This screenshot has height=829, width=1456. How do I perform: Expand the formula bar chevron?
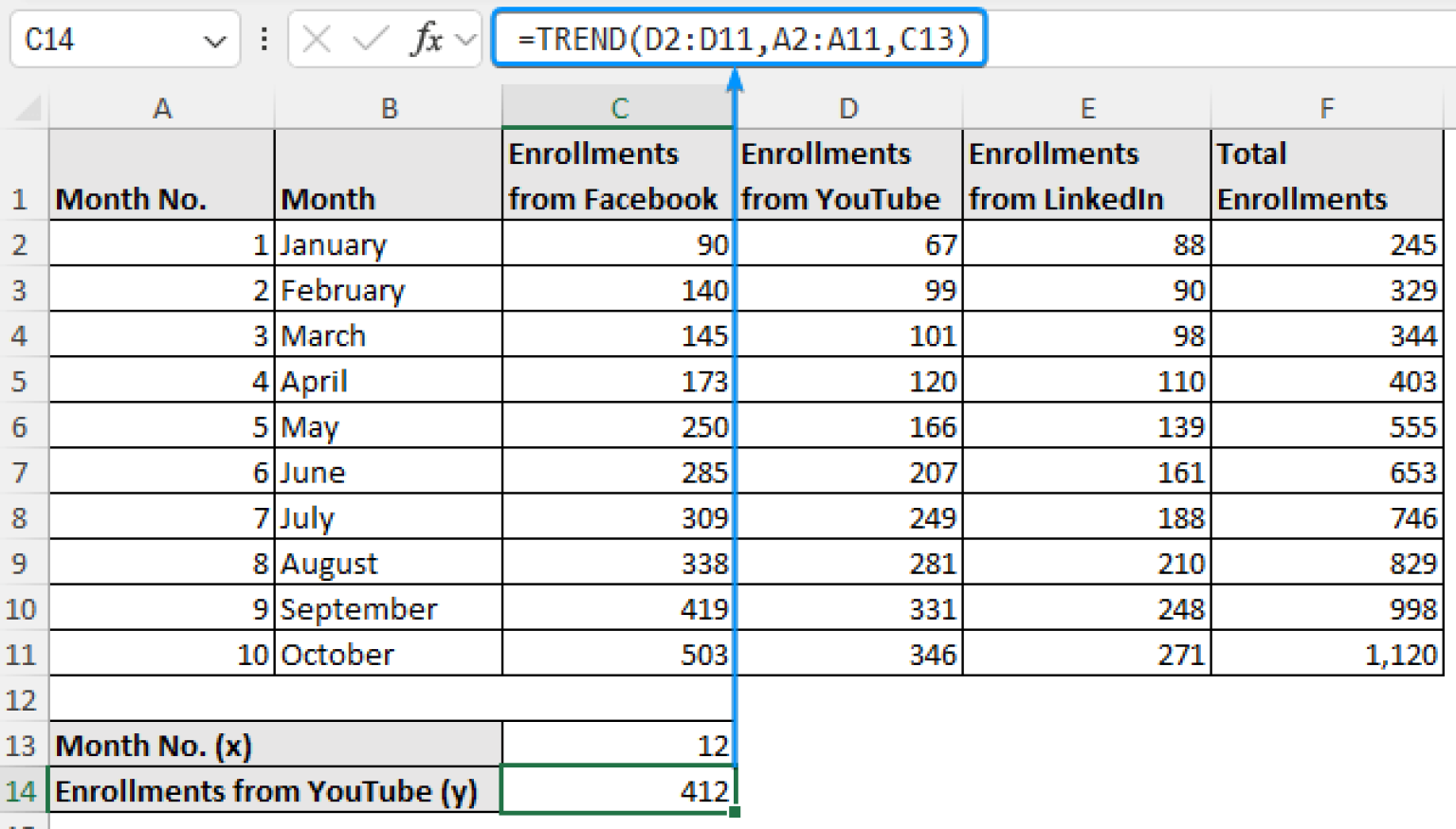tap(466, 40)
